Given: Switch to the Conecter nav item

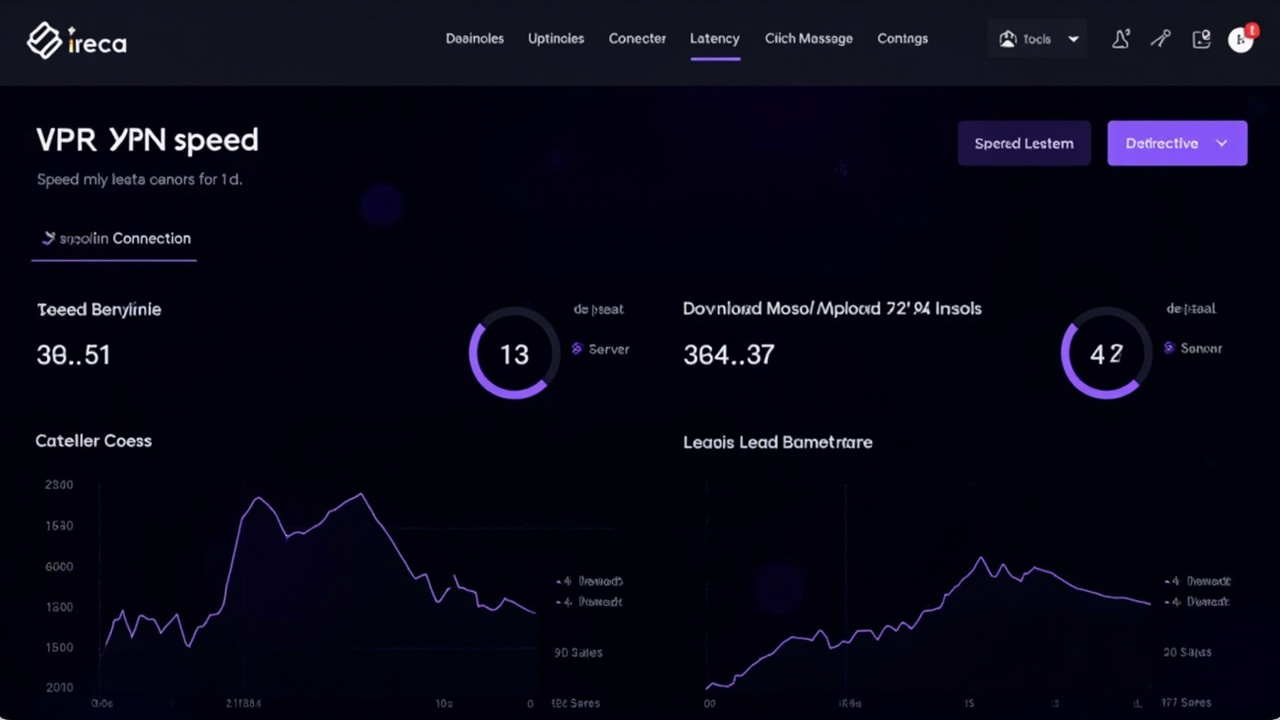Looking at the screenshot, I should click(x=637, y=39).
